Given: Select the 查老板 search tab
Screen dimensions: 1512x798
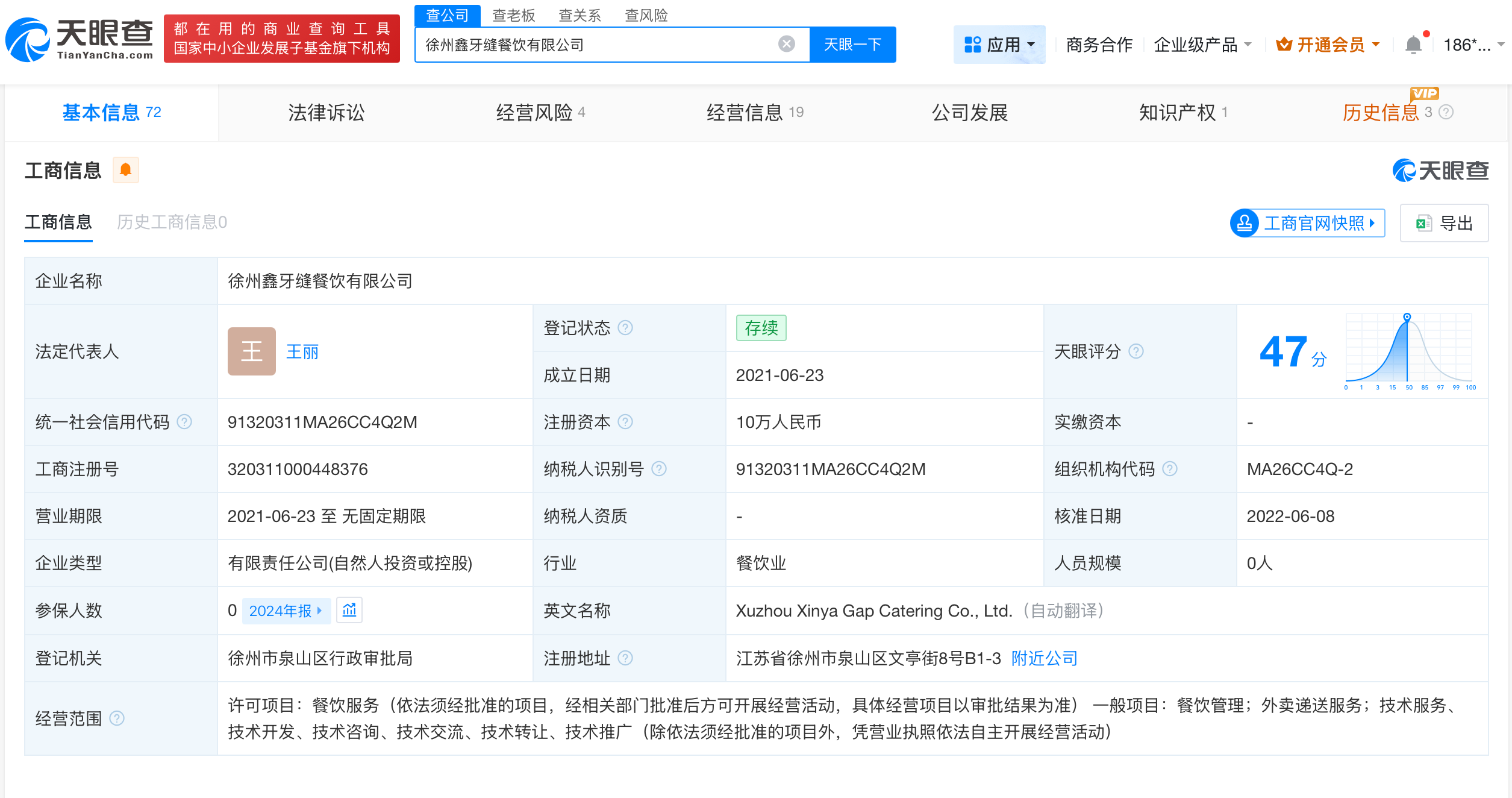Looking at the screenshot, I should tap(513, 16).
